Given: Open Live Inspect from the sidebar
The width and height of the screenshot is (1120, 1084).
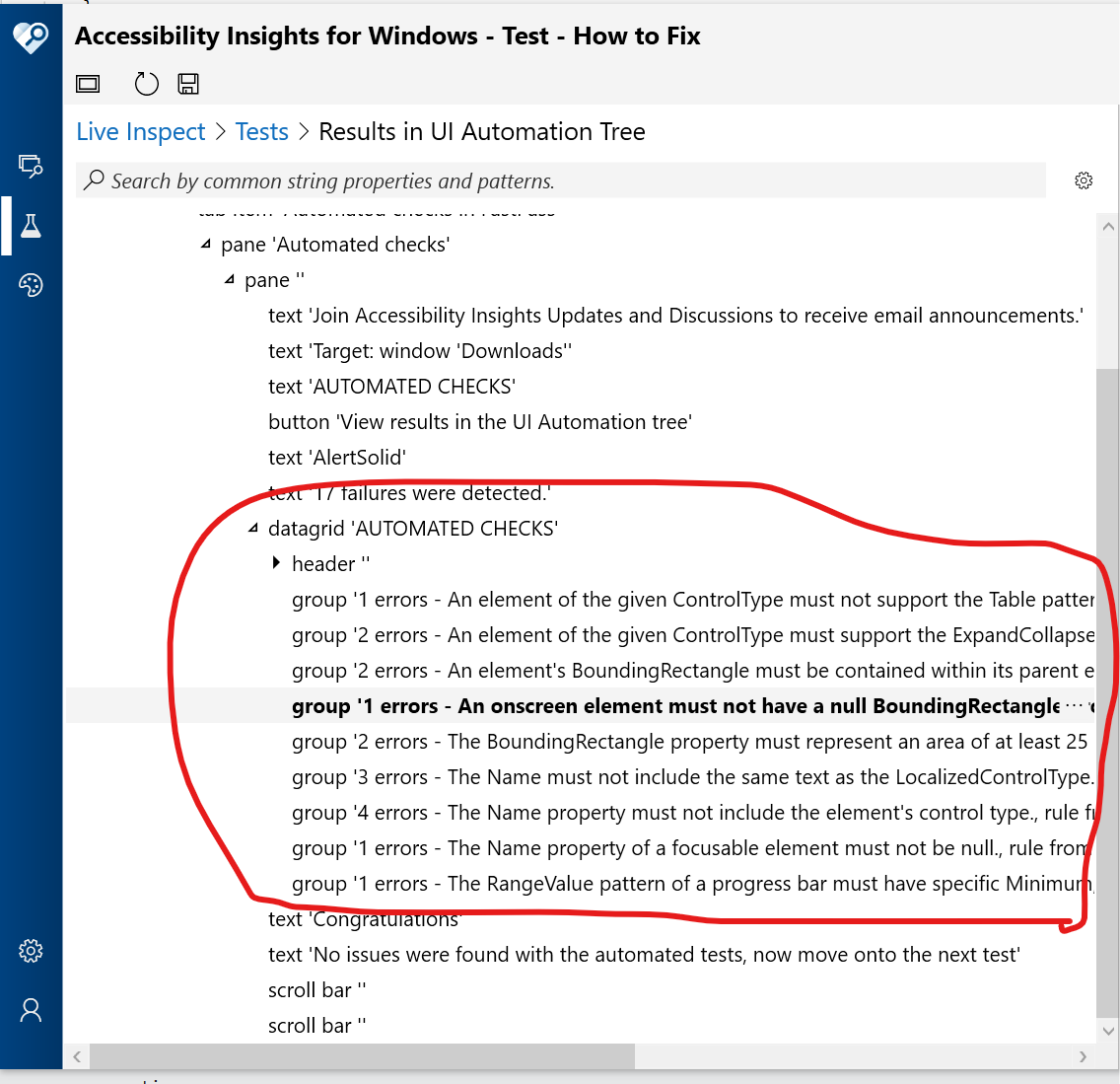Looking at the screenshot, I should [31, 168].
